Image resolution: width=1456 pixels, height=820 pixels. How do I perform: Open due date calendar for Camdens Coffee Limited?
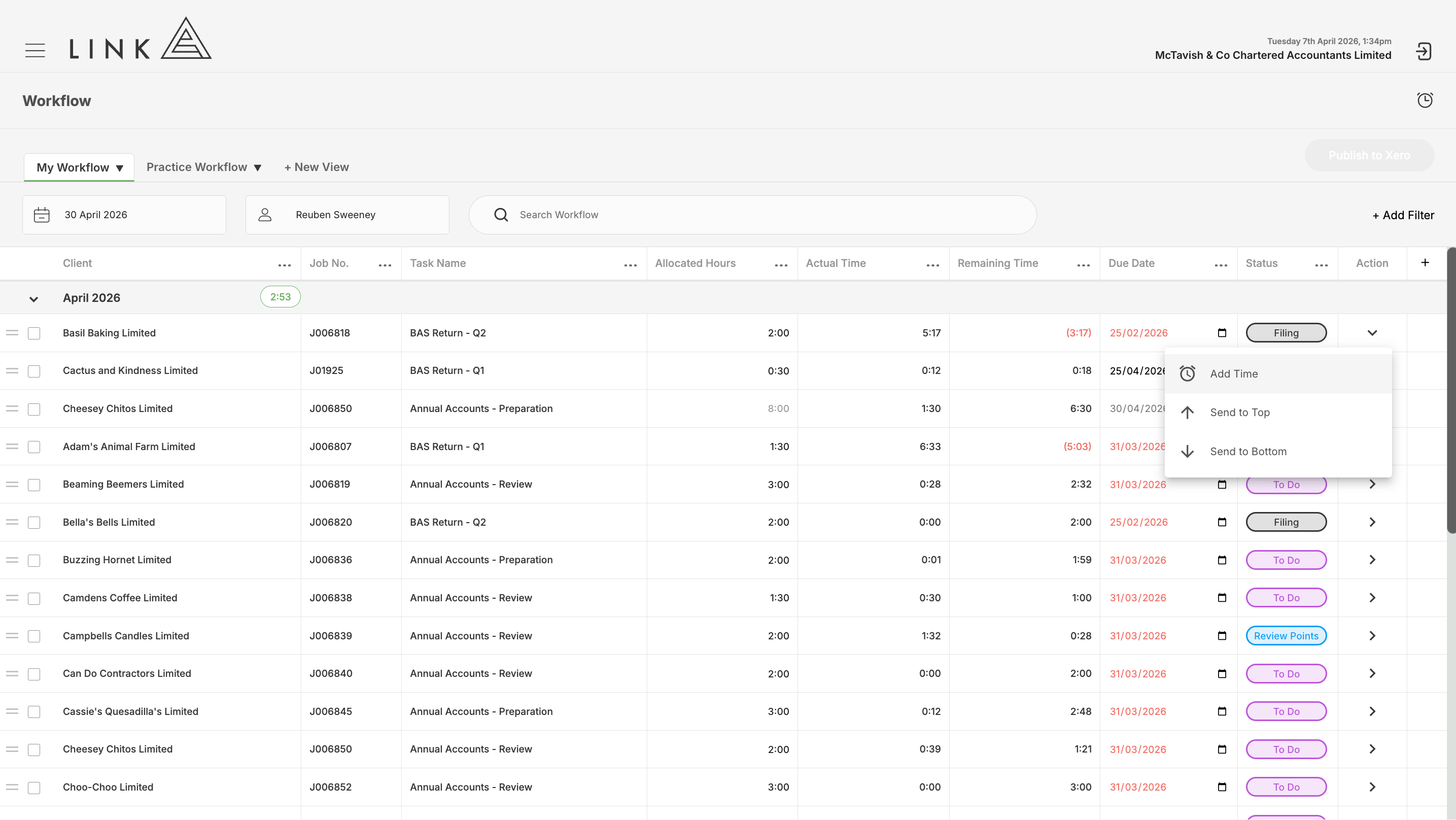(1222, 598)
